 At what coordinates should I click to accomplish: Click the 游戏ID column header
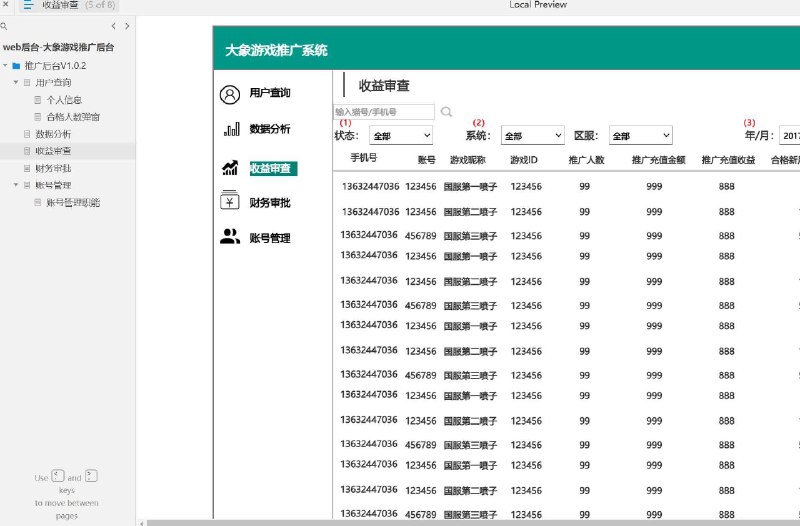click(x=524, y=160)
